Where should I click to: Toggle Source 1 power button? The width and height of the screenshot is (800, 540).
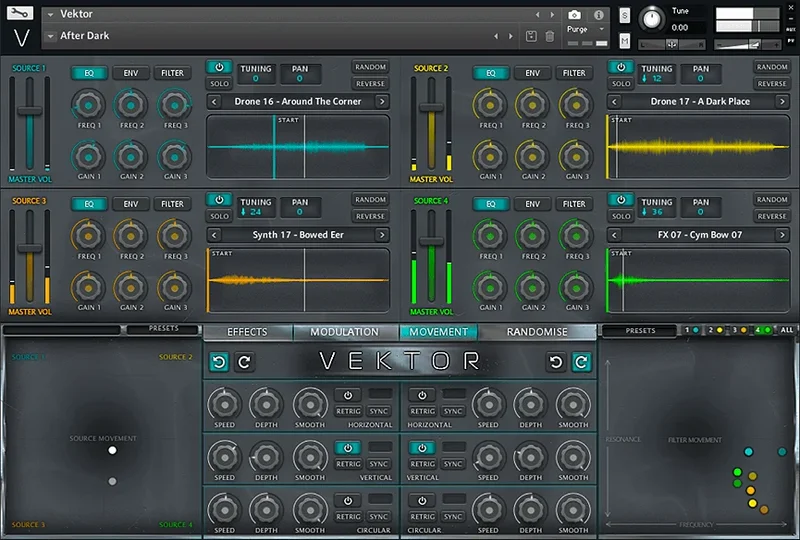point(219,67)
